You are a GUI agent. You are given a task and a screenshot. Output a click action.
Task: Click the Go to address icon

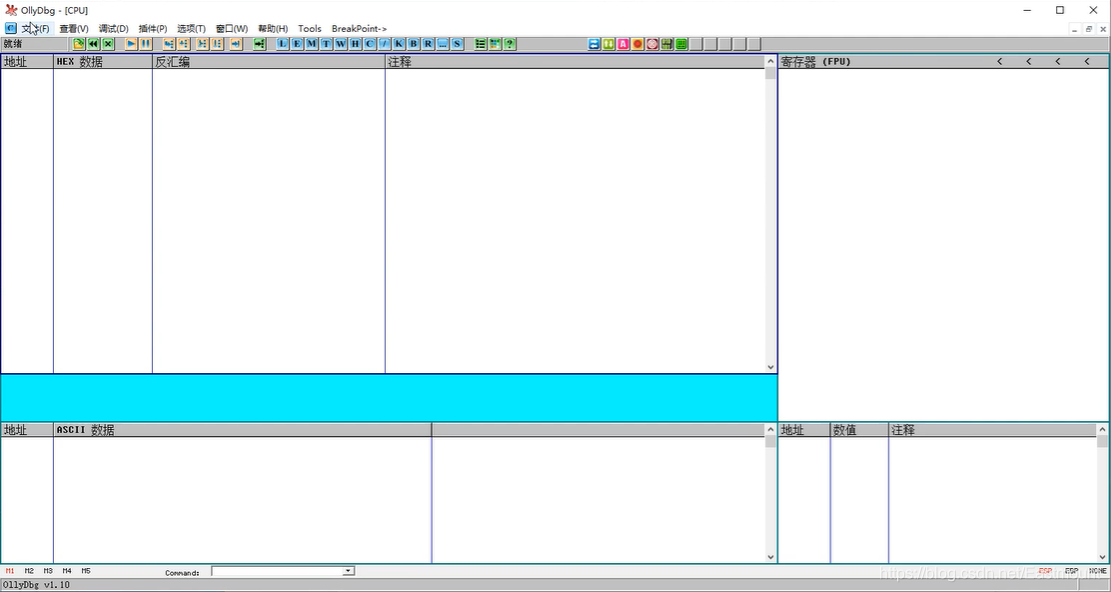(259, 44)
